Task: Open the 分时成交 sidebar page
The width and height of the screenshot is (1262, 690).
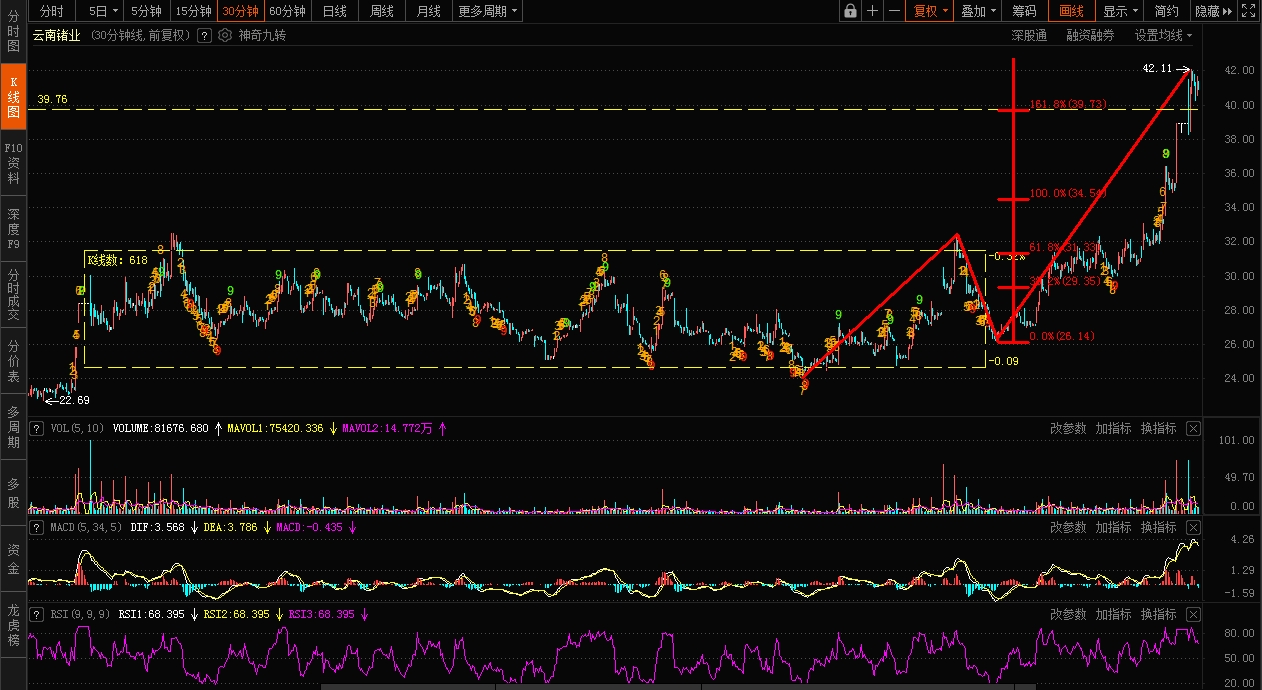Action: (14, 295)
